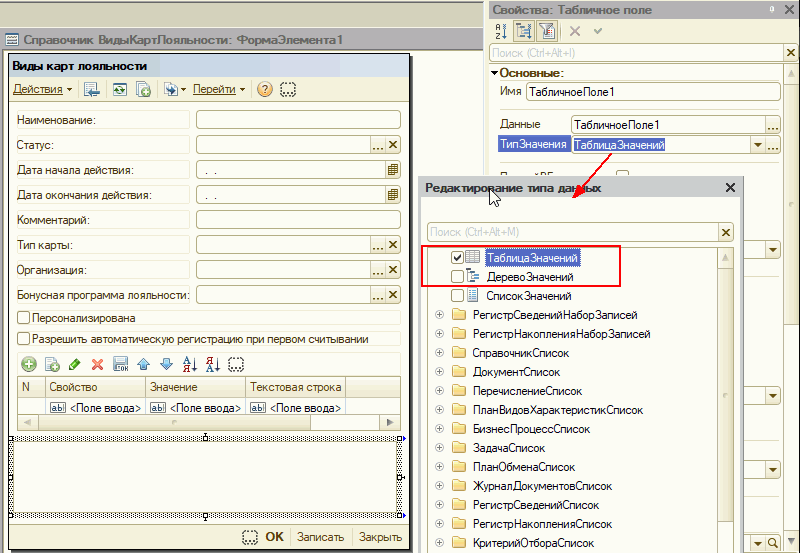Move row down with blue down arrow
The width and height of the screenshot is (800, 553).
(166, 364)
